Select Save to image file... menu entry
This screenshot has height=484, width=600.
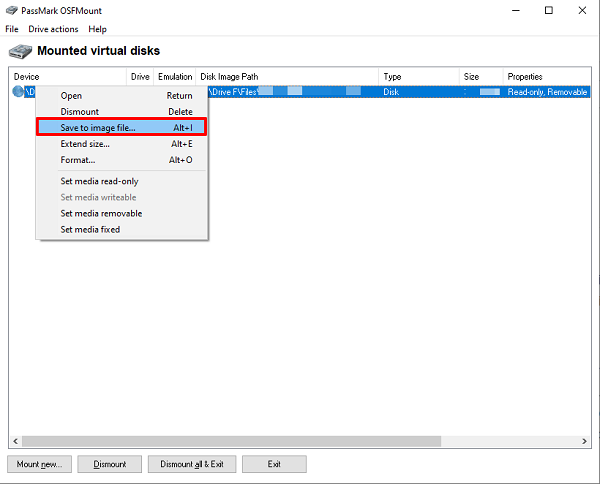122,127
